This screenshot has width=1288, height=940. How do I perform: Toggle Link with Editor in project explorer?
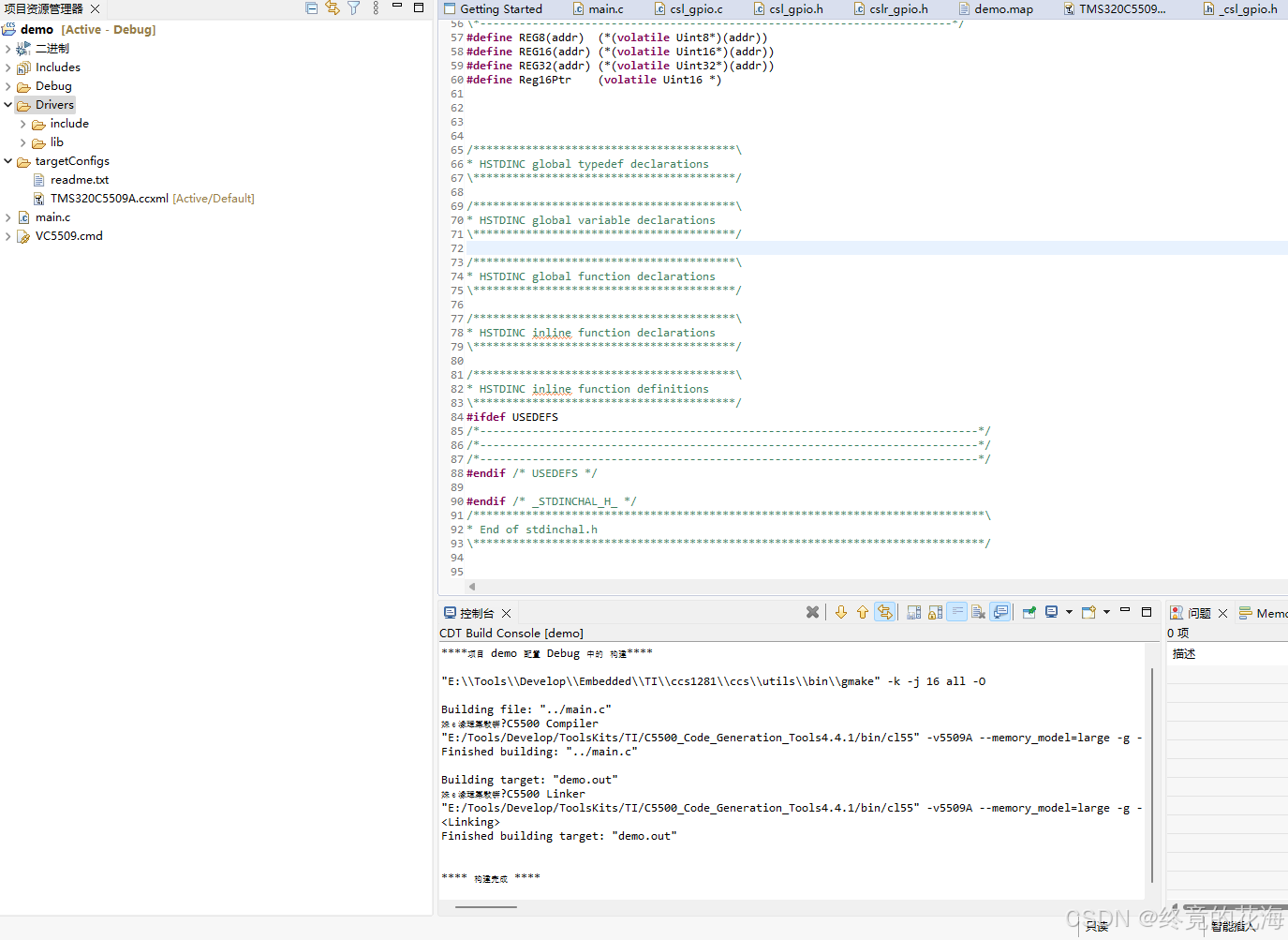click(333, 7)
